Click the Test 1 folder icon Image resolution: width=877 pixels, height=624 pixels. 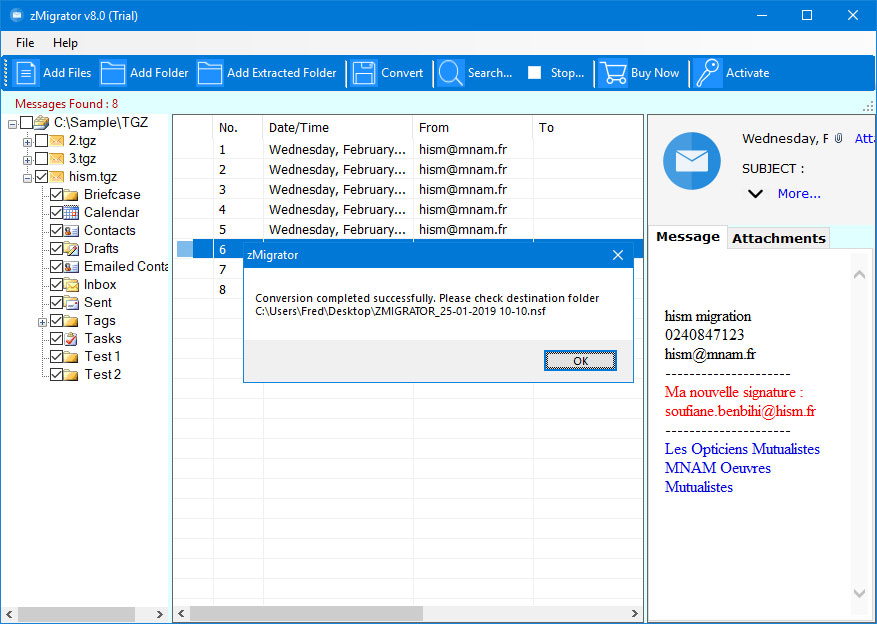point(71,357)
